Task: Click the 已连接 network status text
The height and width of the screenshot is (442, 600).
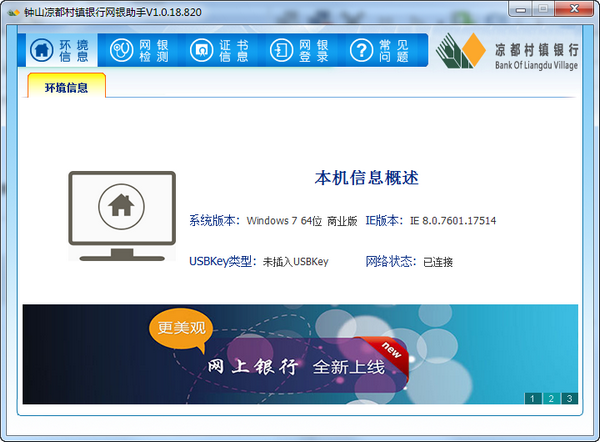Action: coord(437,262)
